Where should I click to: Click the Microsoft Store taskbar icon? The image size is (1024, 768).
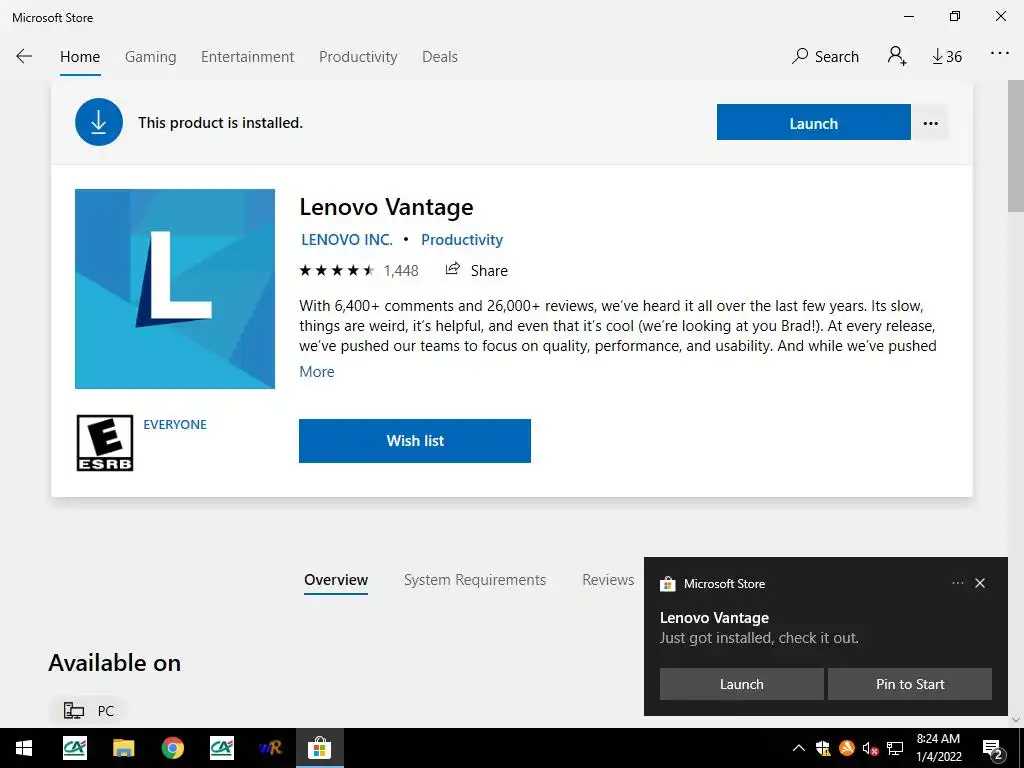[319, 748]
